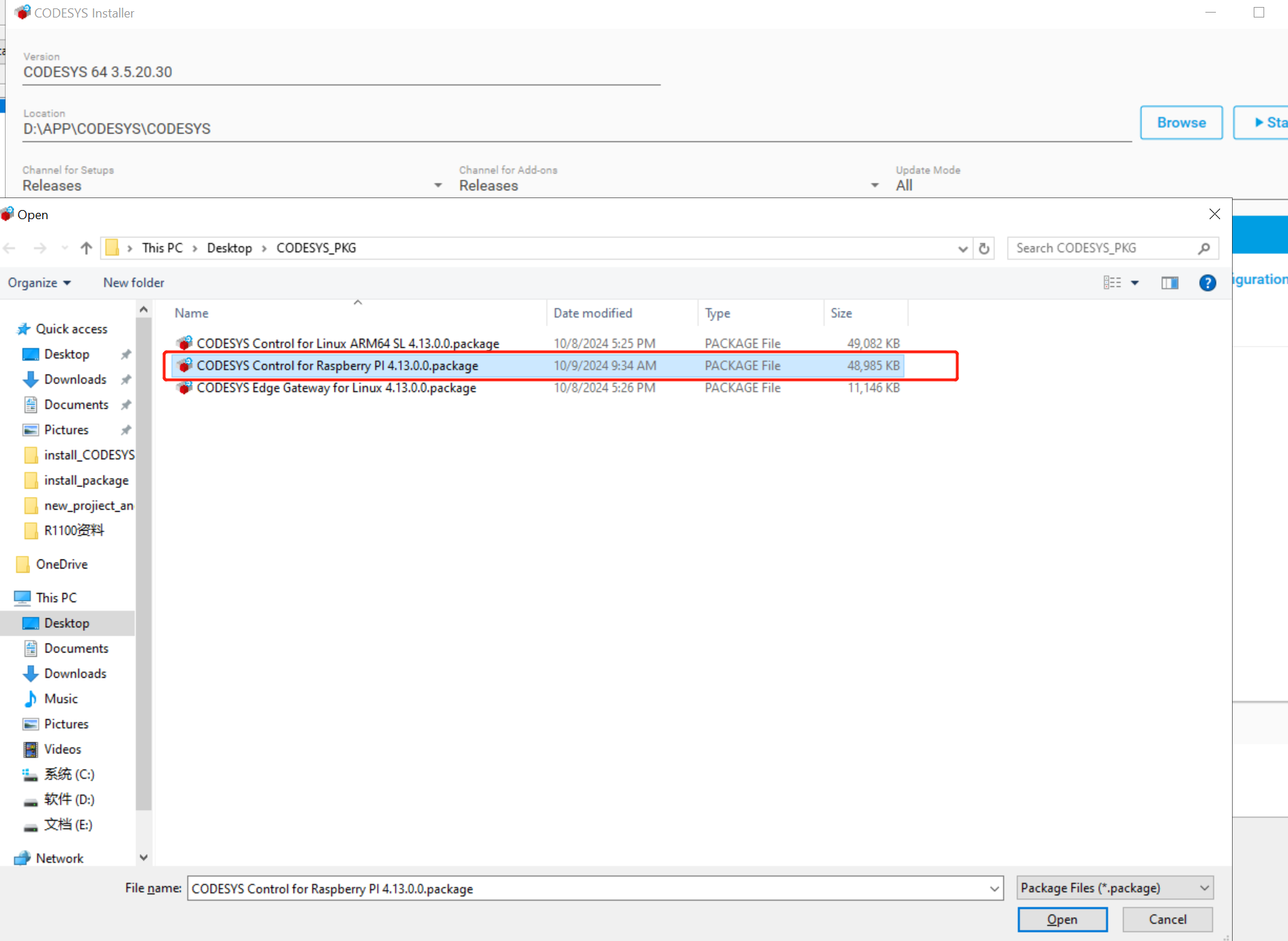
Task: Select Edge Gateway for Linux package
Action: [537, 388]
